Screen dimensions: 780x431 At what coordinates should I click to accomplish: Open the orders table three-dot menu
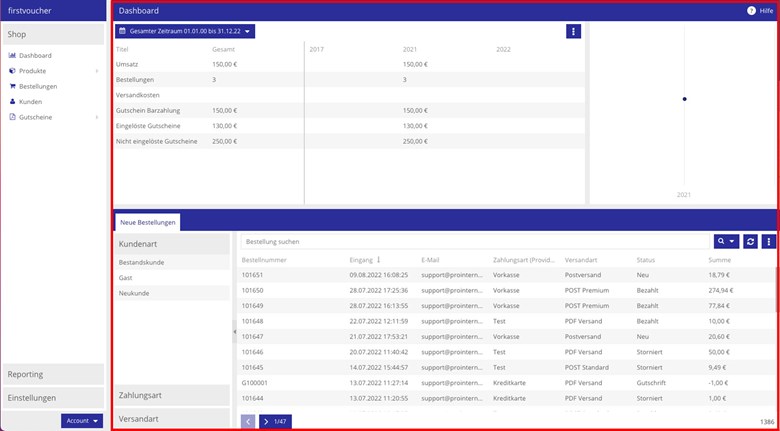(769, 241)
